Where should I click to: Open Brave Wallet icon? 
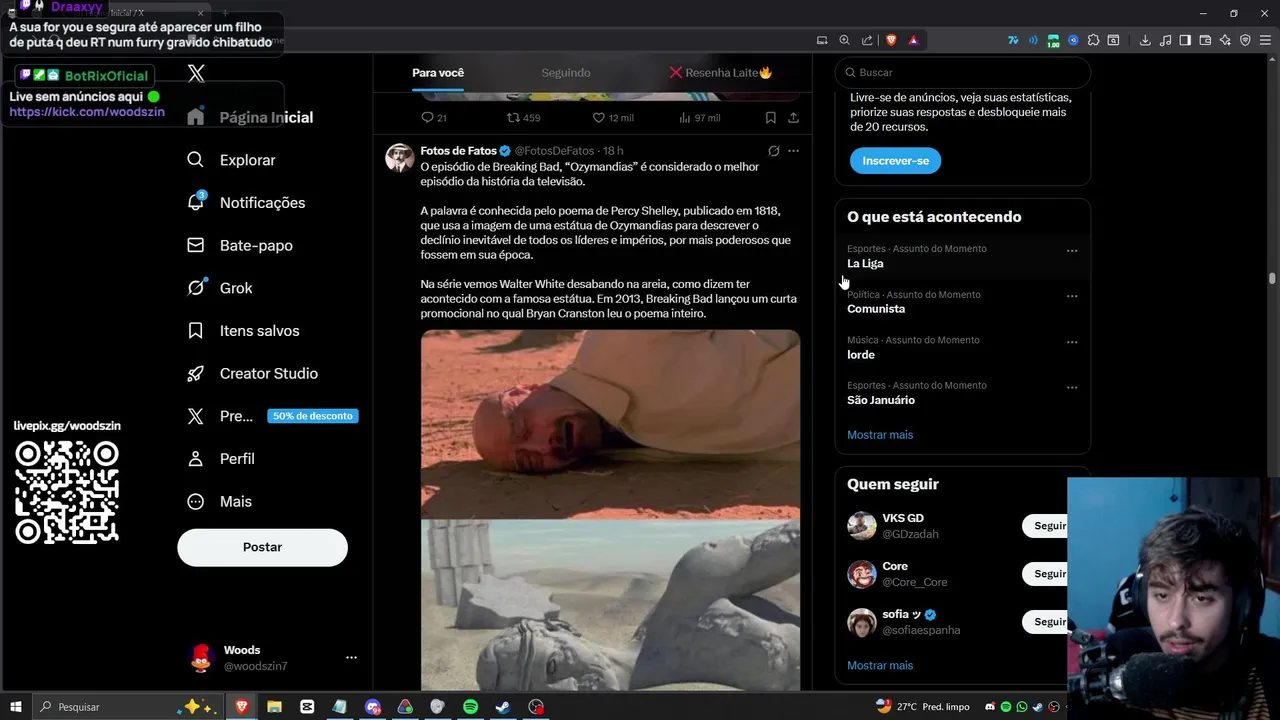(1205, 40)
